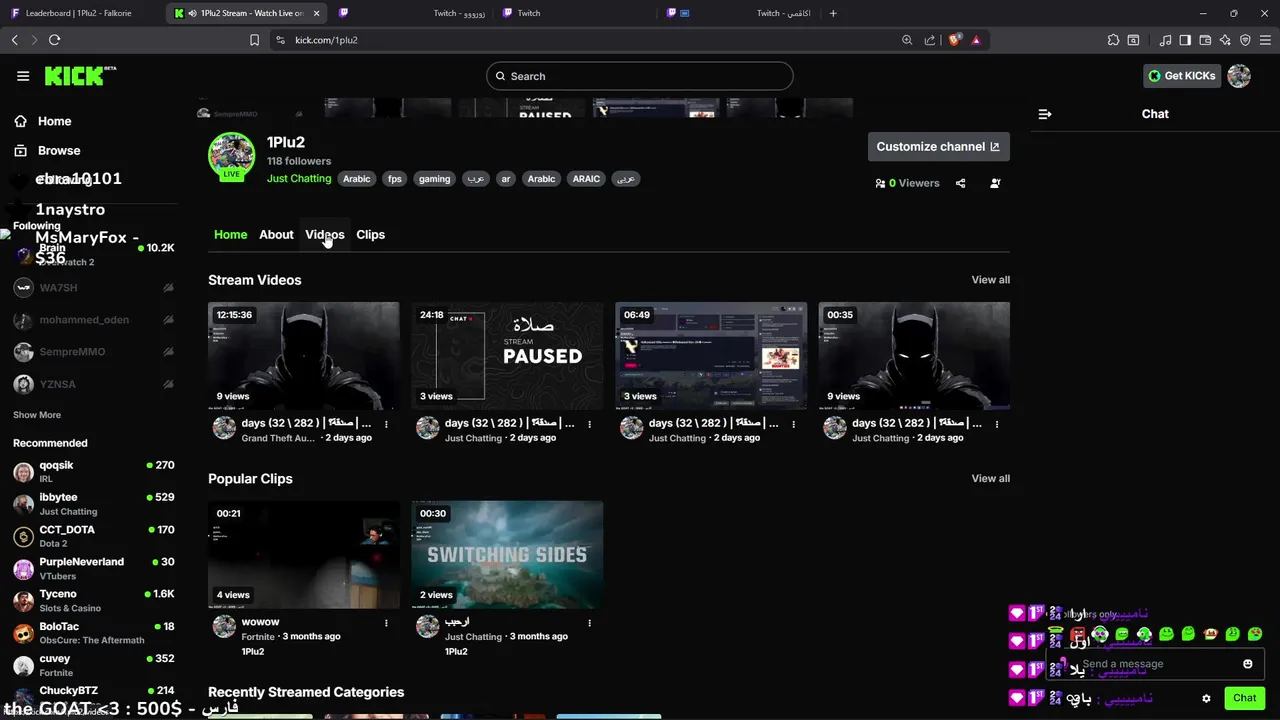Click Customize channel button

pyautogui.click(x=938, y=147)
